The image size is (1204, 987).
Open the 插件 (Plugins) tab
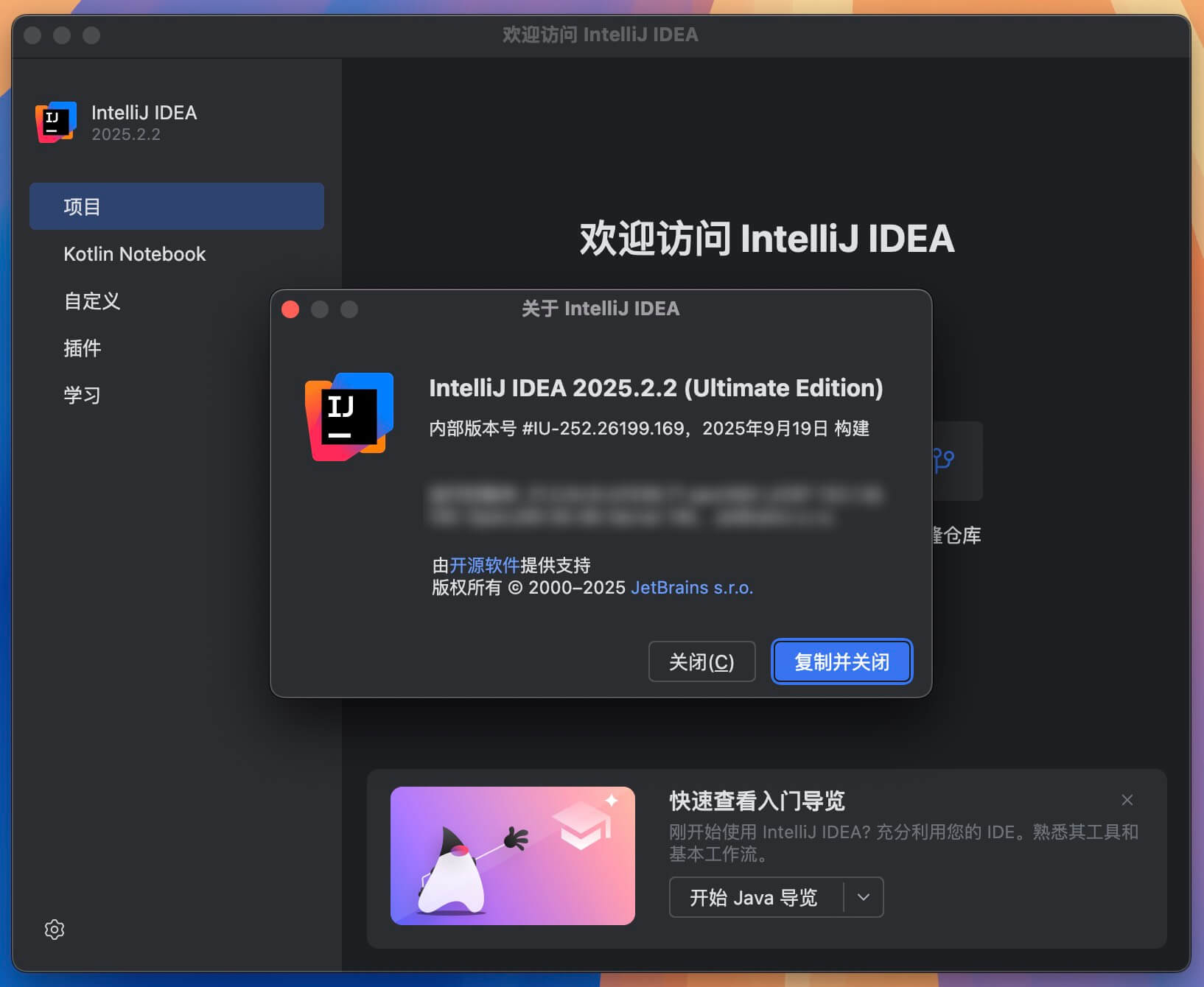83,348
